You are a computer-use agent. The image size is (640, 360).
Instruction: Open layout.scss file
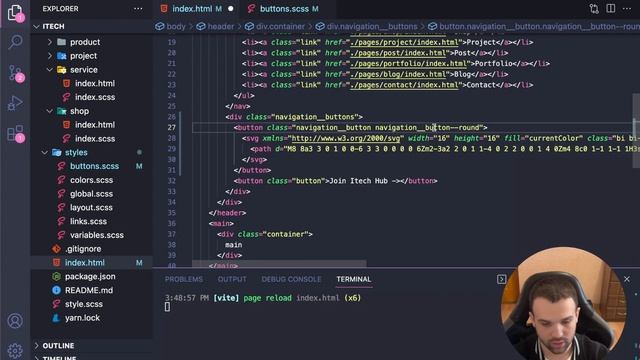click(91, 207)
